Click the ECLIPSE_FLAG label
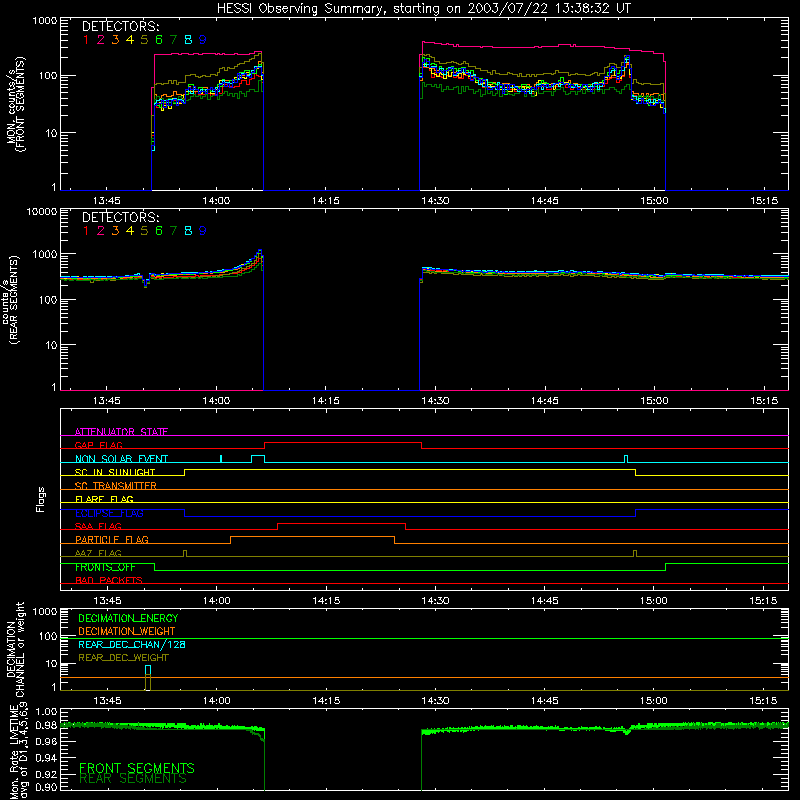The height and width of the screenshot is (800, 800). 109,513
